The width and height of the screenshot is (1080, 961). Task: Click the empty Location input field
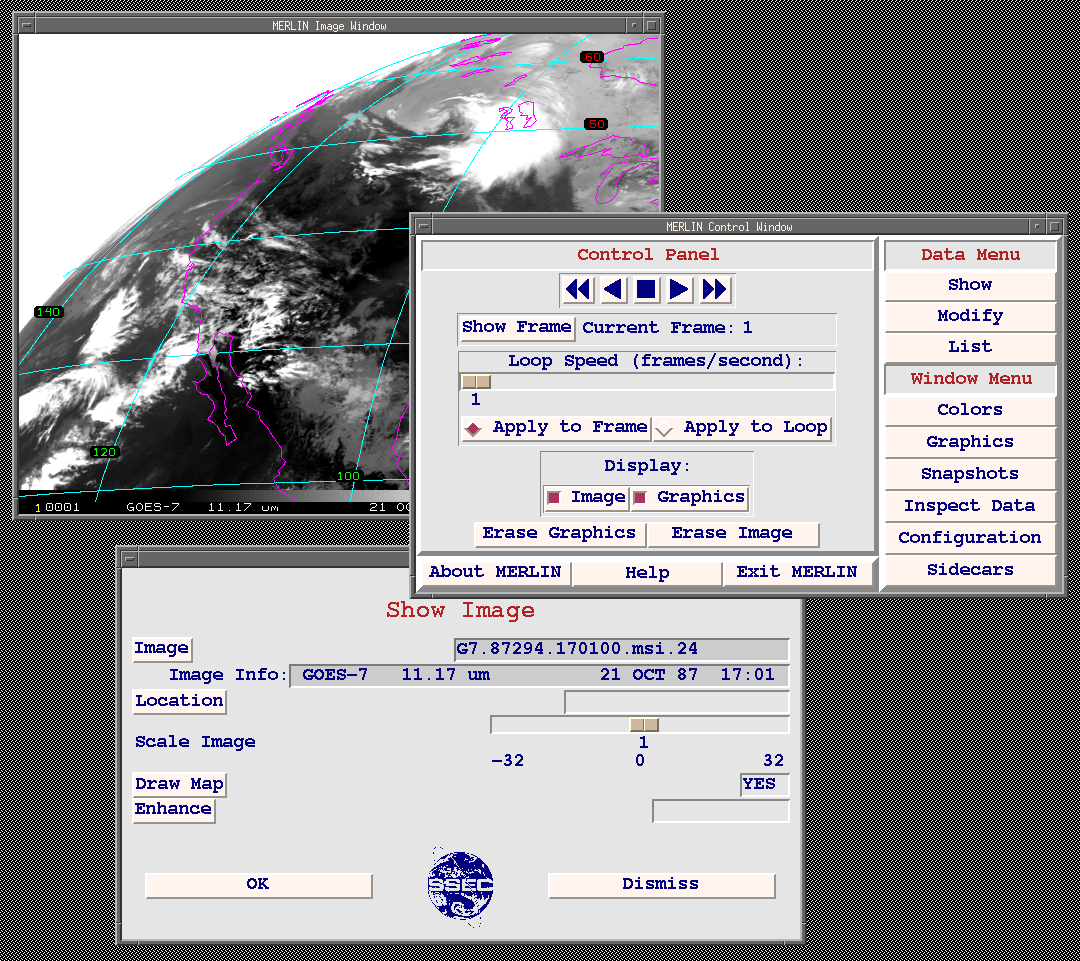tap(676, 702)
